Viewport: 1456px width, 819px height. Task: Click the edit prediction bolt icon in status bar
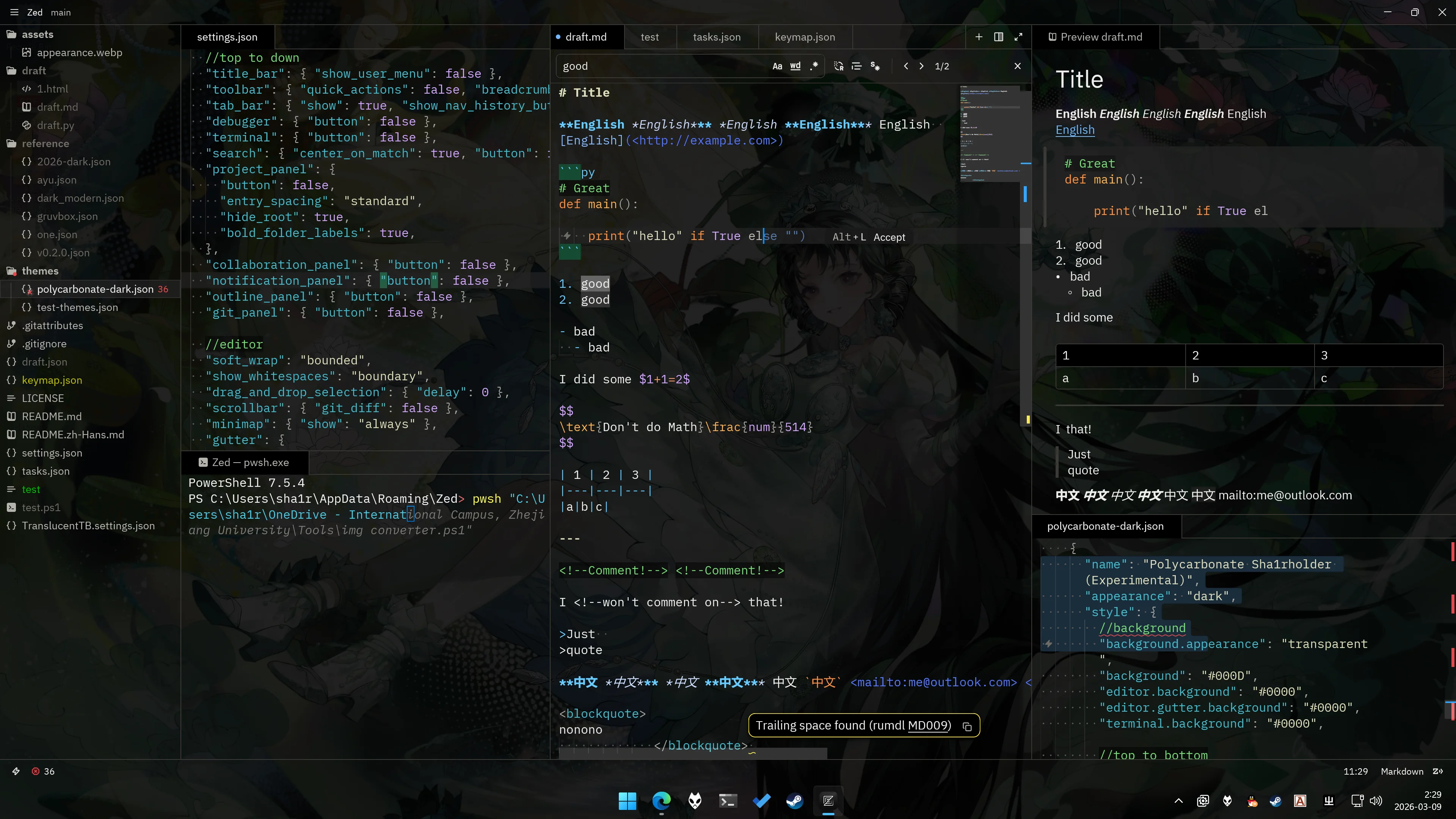(16, 772)
